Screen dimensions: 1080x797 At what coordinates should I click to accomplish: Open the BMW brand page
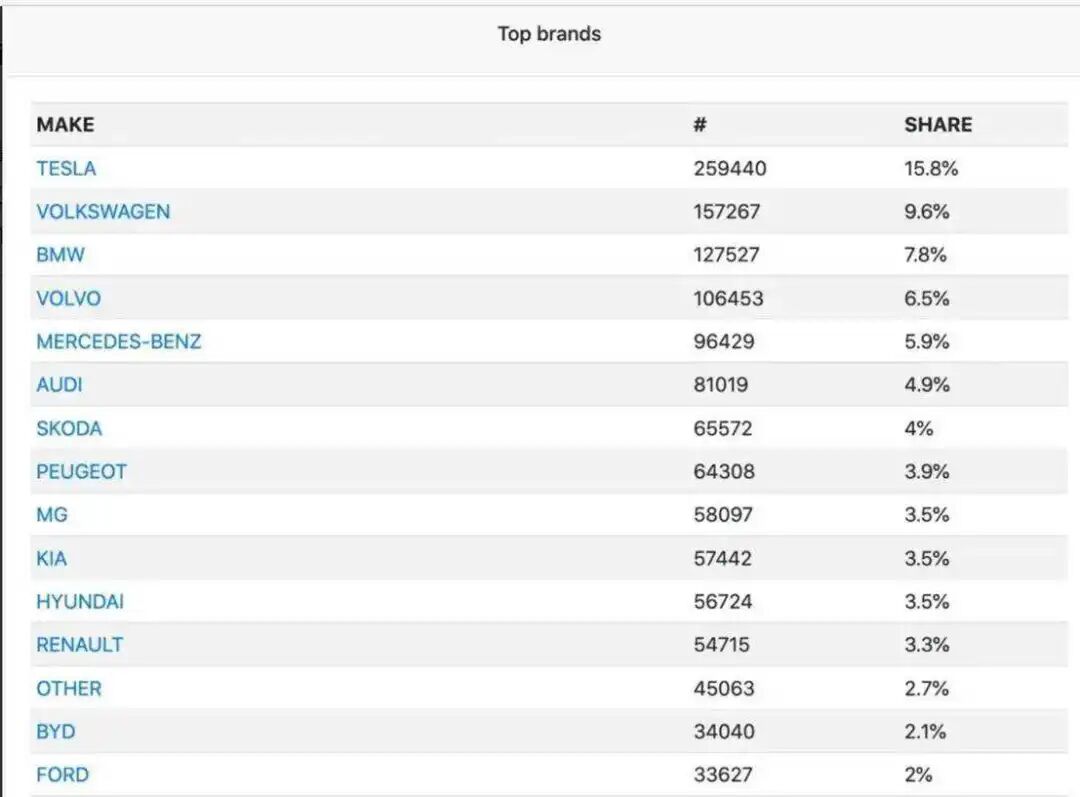pos(60,254)
